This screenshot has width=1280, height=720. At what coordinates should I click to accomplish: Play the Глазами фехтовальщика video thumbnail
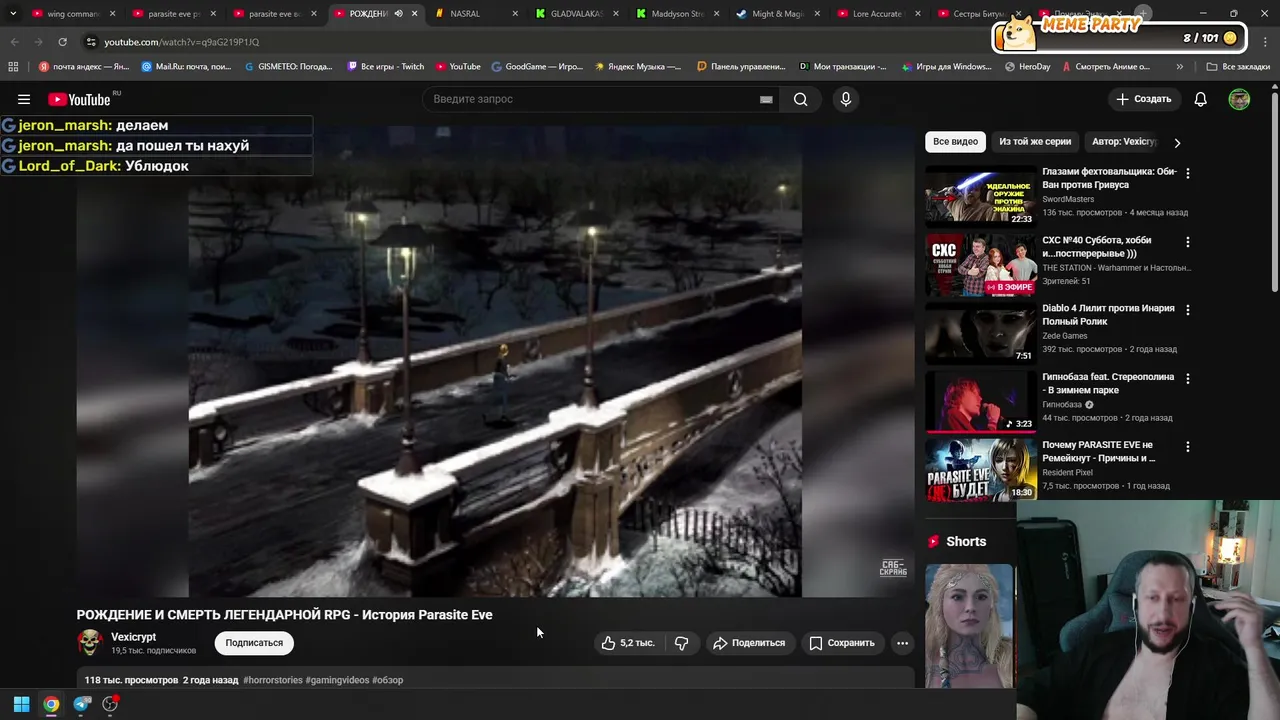[980, 195]
